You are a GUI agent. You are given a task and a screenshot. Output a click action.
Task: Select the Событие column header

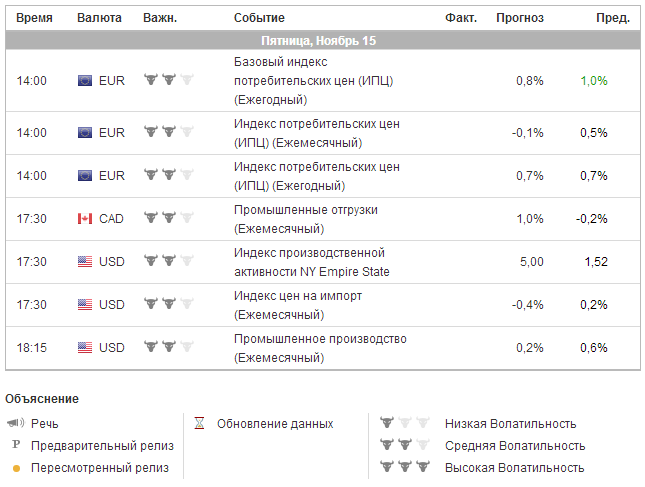click(259, 18)
